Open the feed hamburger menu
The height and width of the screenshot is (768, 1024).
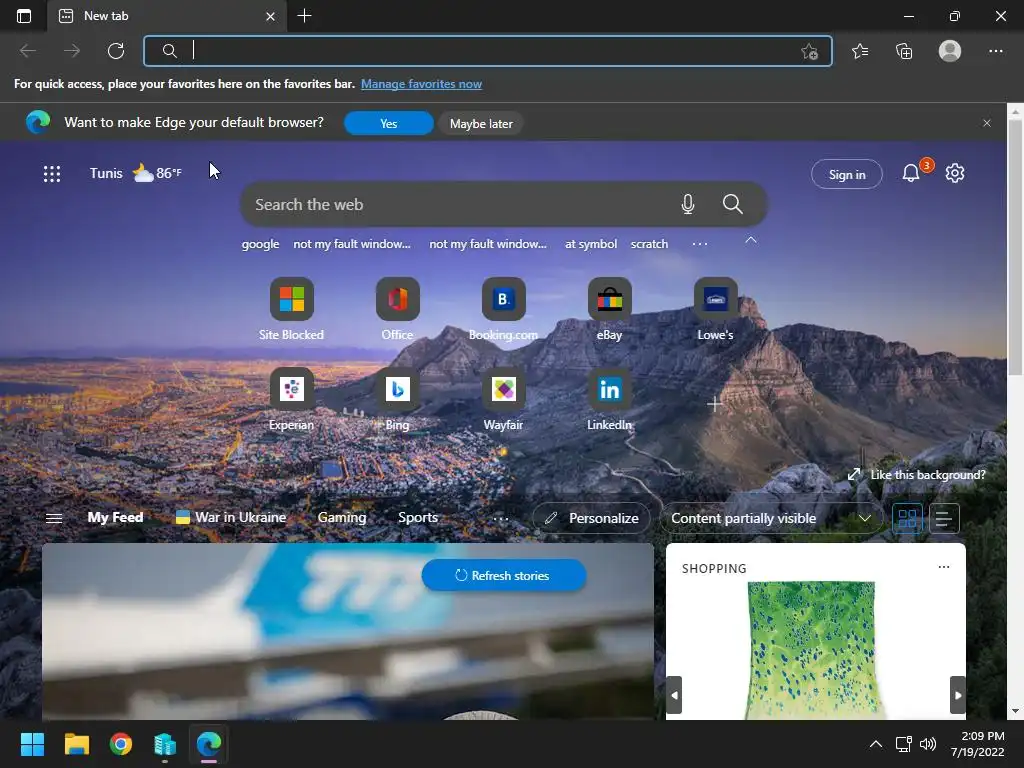(54, 519)
